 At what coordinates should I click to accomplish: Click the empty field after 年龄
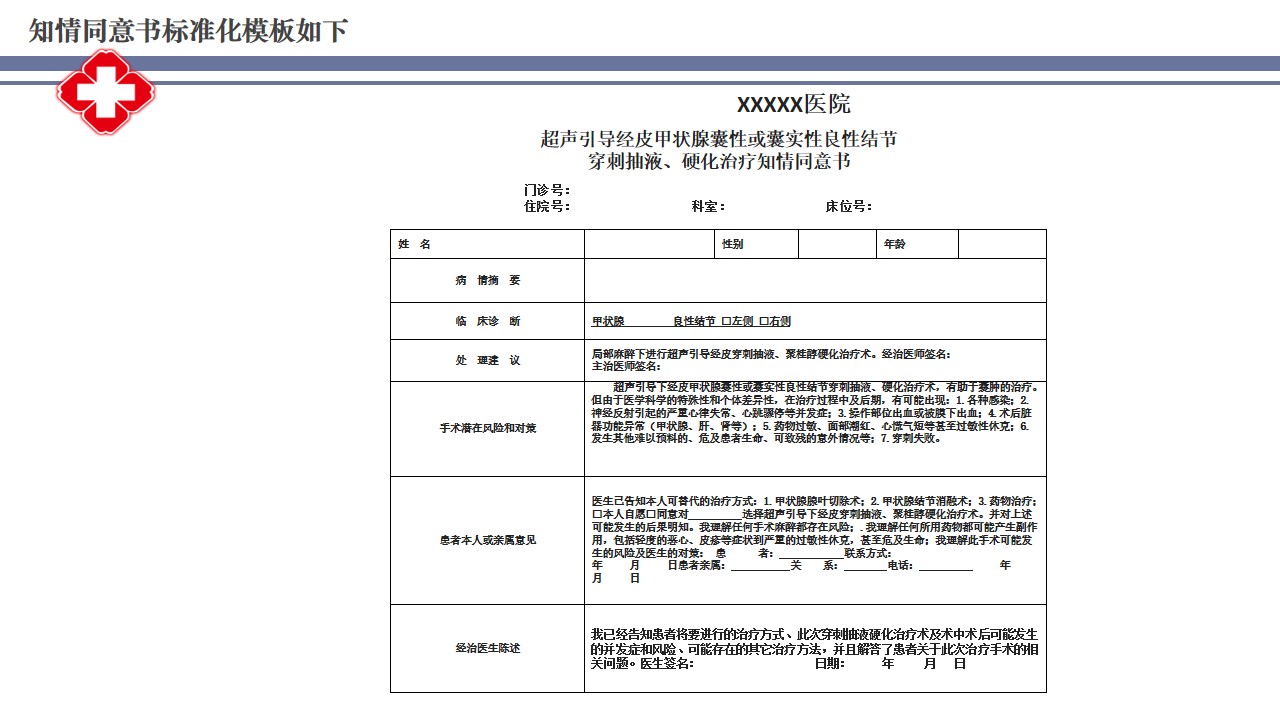tap(1002, 244)
